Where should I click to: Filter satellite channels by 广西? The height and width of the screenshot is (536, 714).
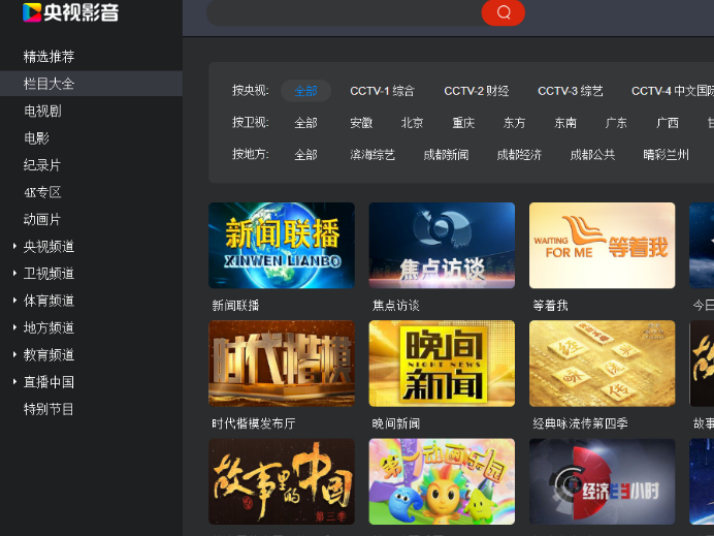pyautogui.click(x=668, y=123)
